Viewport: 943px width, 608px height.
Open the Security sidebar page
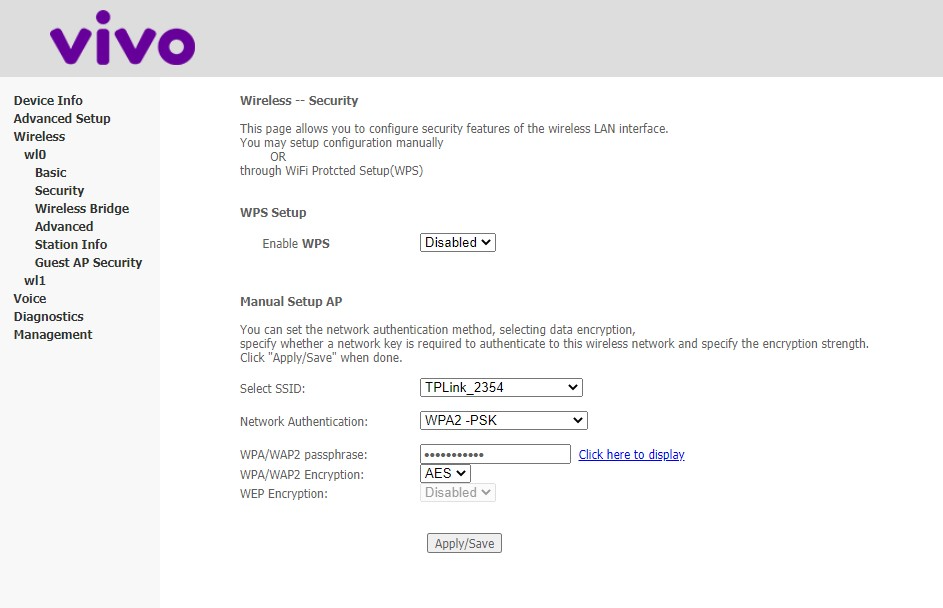60,191
